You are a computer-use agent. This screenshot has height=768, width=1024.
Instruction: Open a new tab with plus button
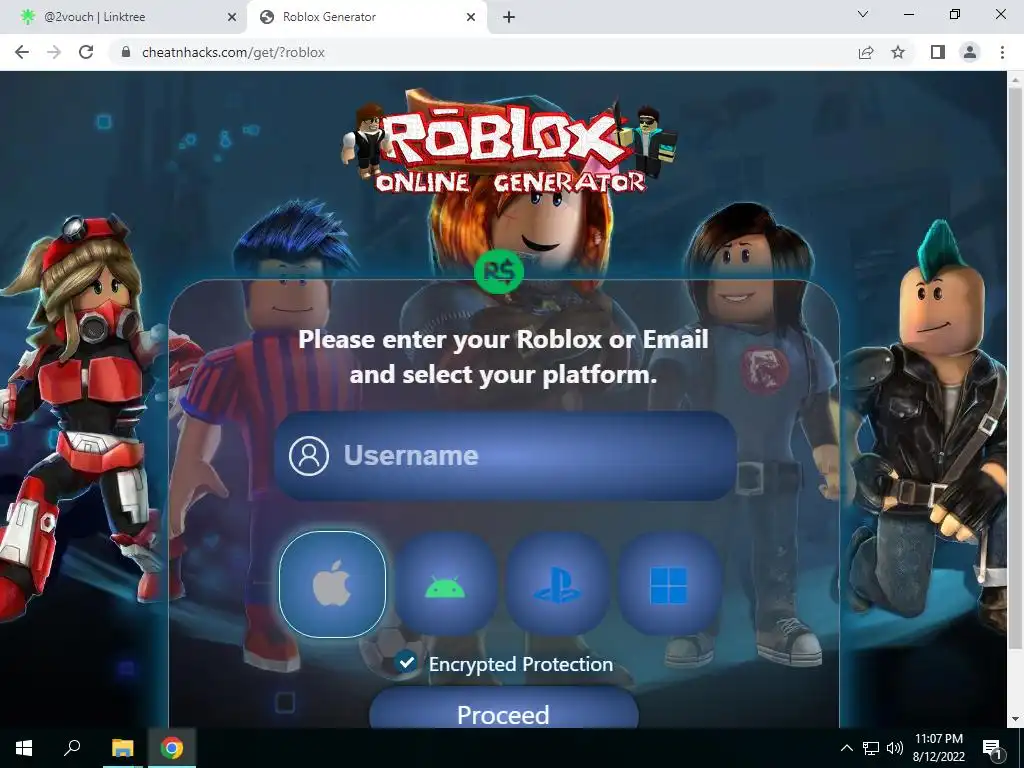[509, 18]
